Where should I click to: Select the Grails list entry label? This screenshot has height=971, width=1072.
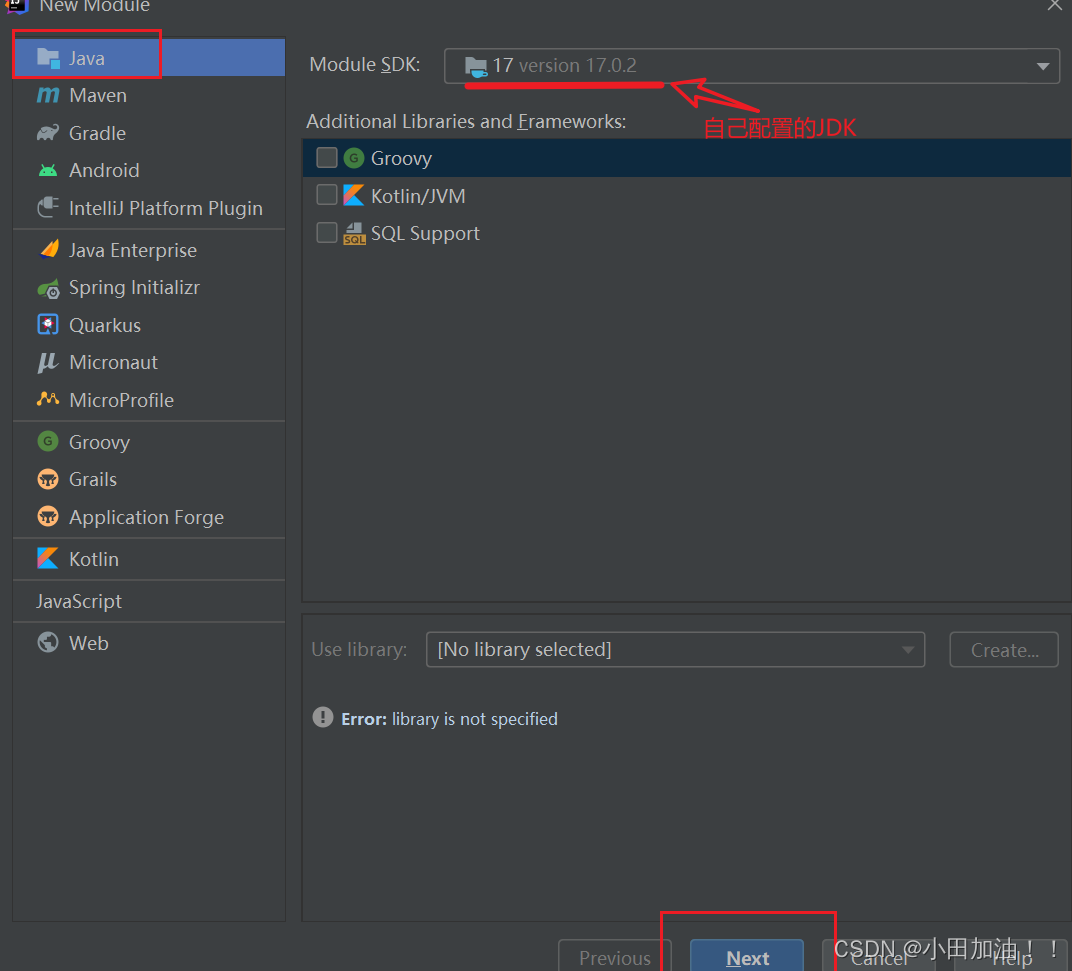pyautogui.click(x=93, y=479)
